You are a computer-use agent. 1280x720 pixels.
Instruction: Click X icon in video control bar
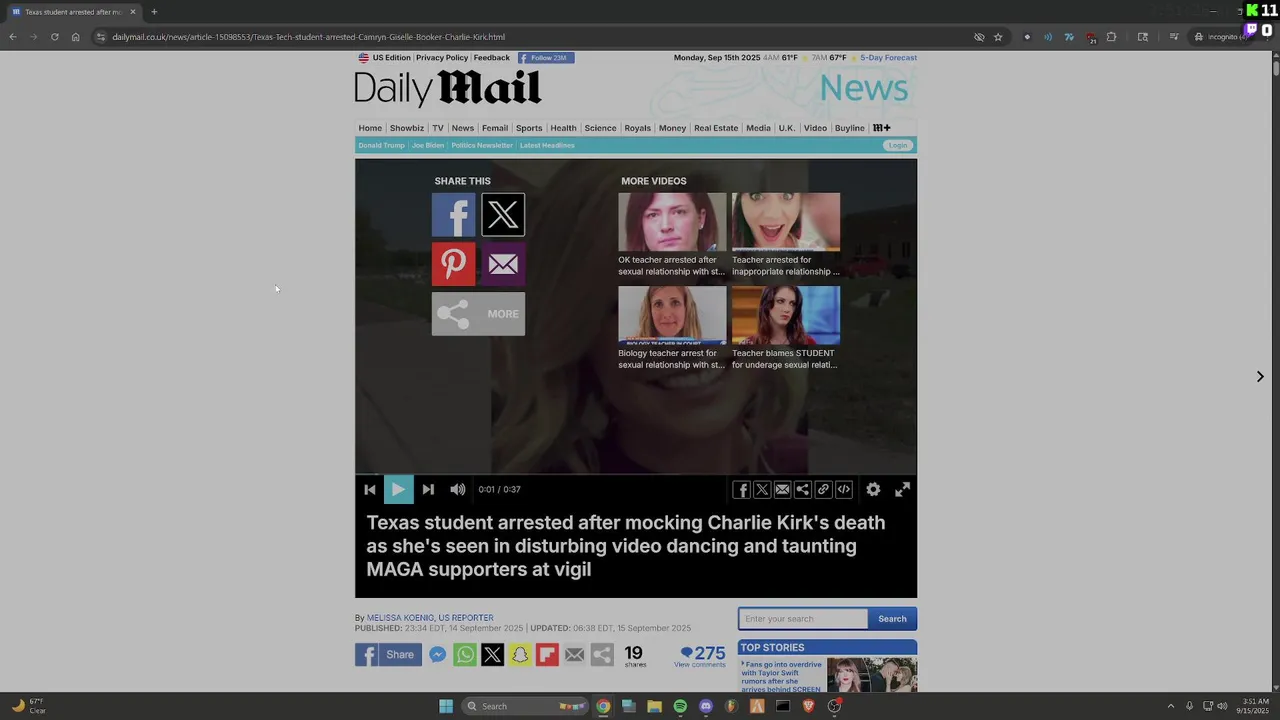(762, 489)
